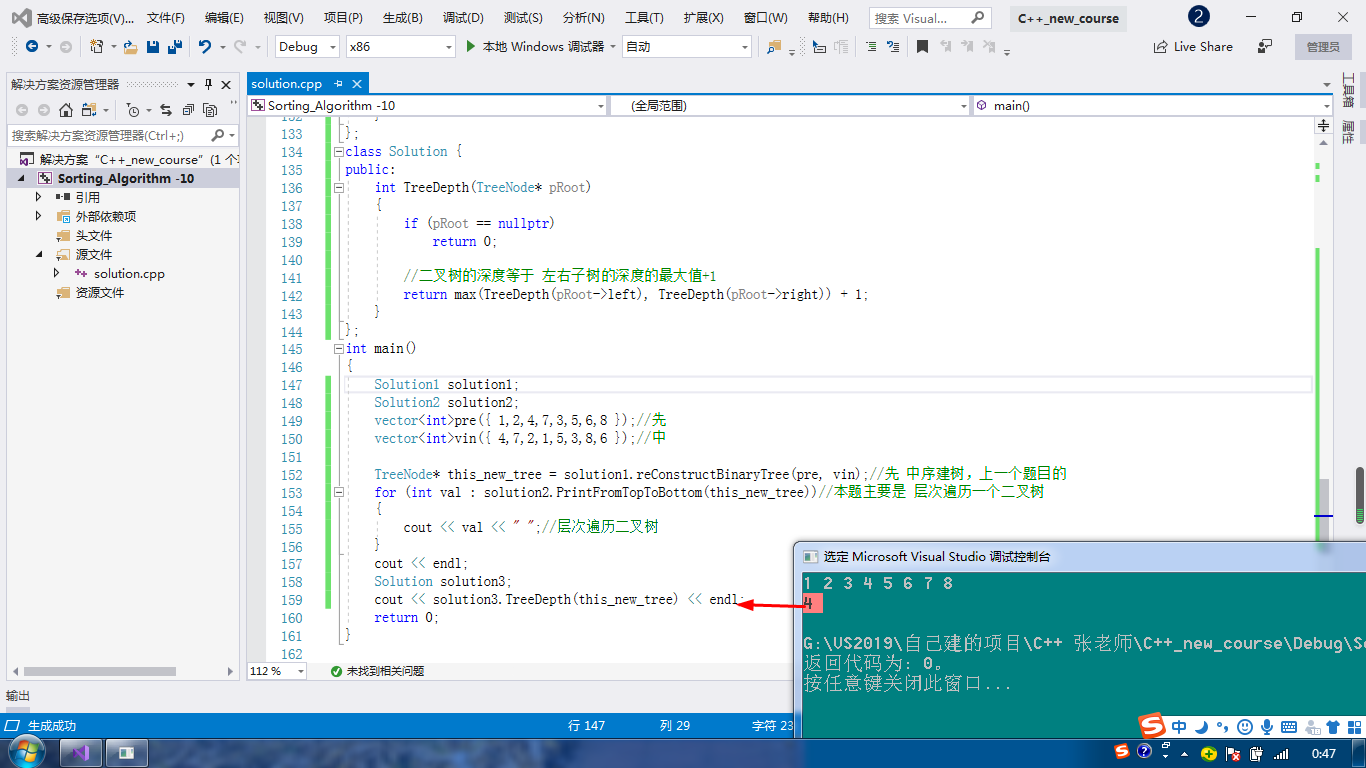Screen dimensions: 1366x768
Task: Click the Save solution.cpp disk icon
Action: pos(153,47)
